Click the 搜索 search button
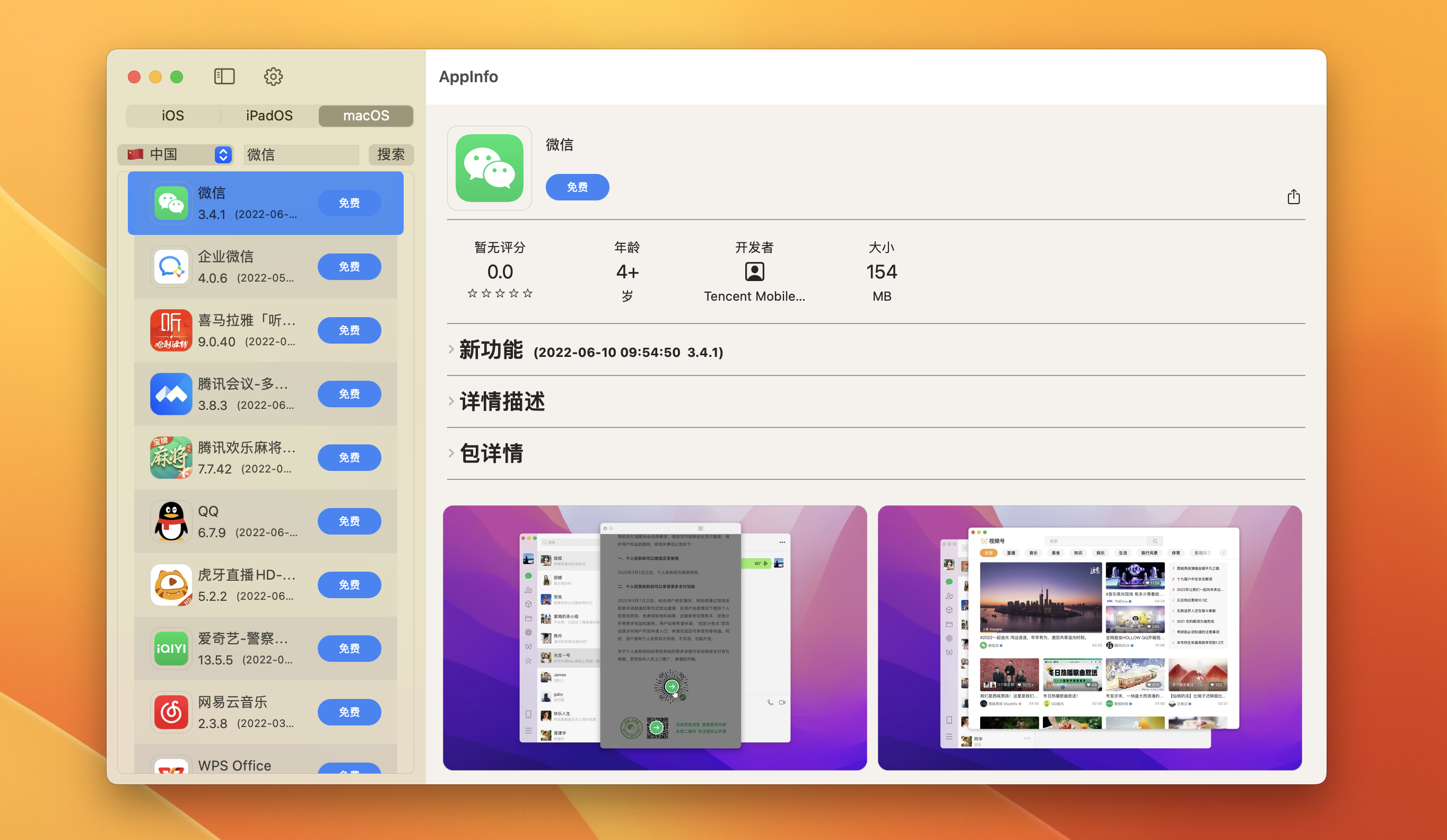 coord(391,154)
